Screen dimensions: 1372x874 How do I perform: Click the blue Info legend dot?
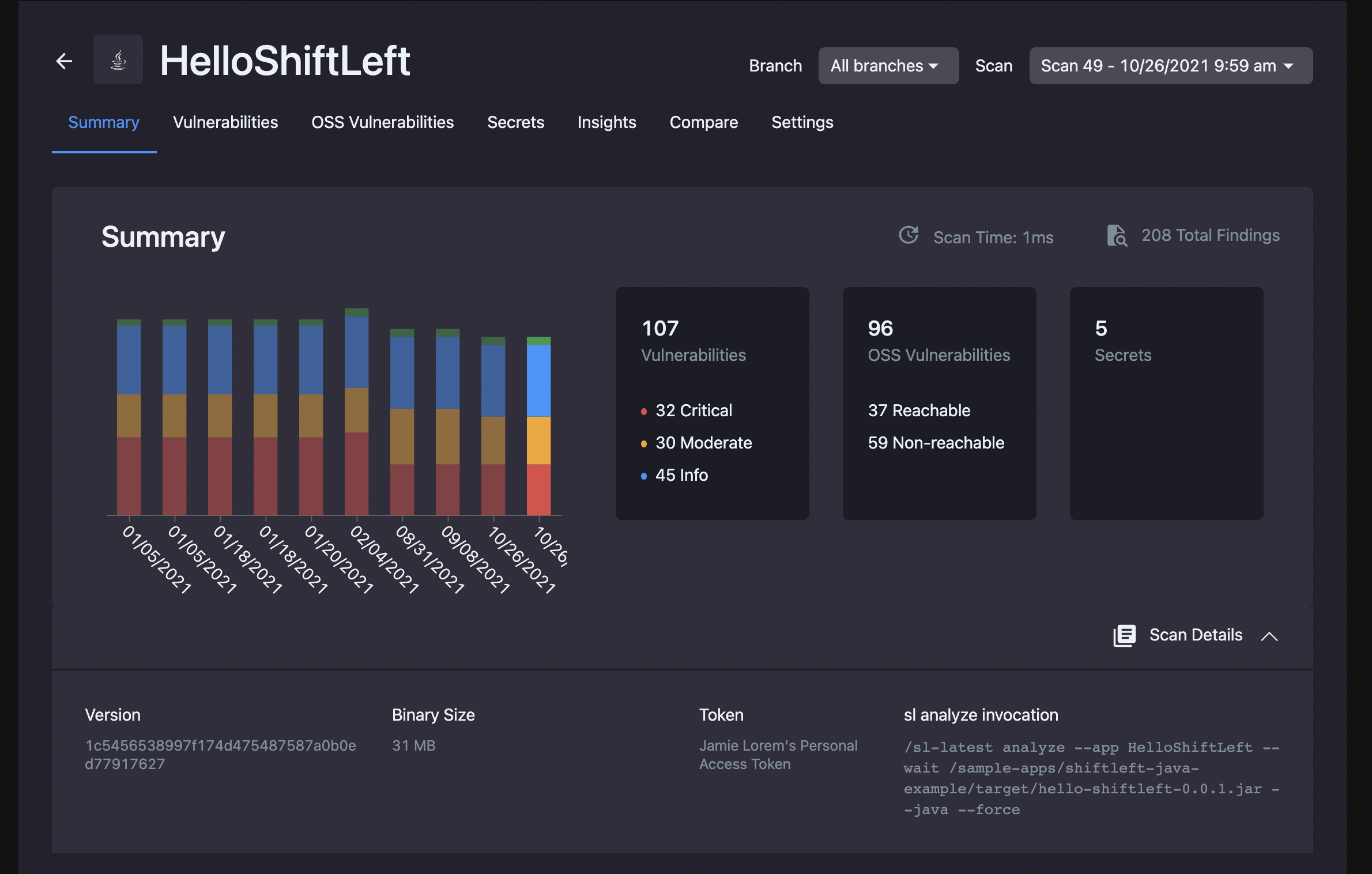coord(644,476)
